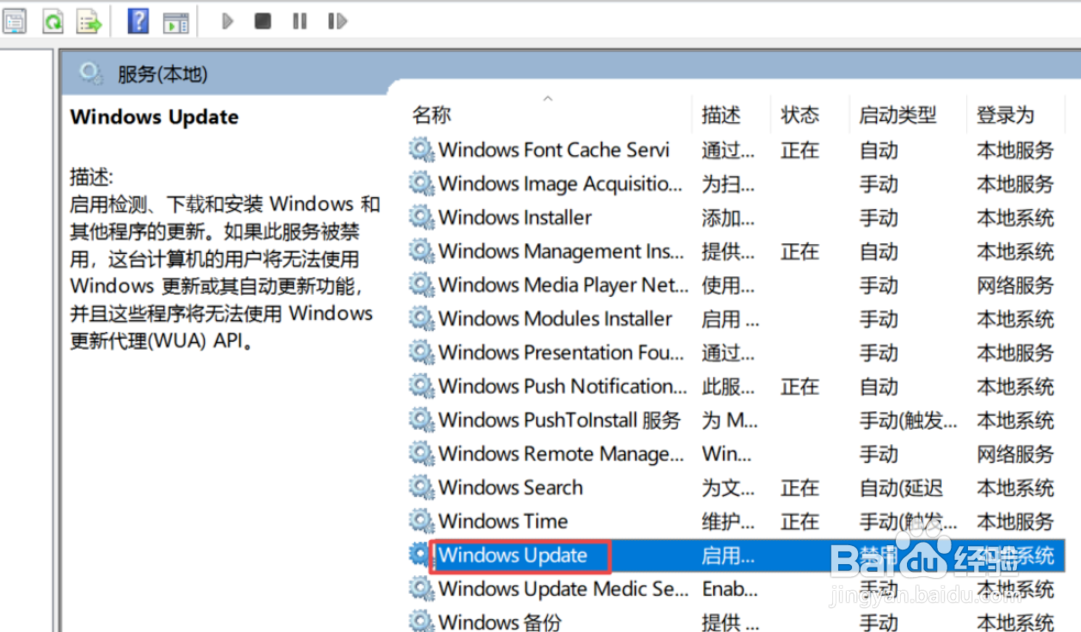Open the Show/Hide Action Pane icon
This screenshot has height=632, width=1081.
tap(176, 20)
